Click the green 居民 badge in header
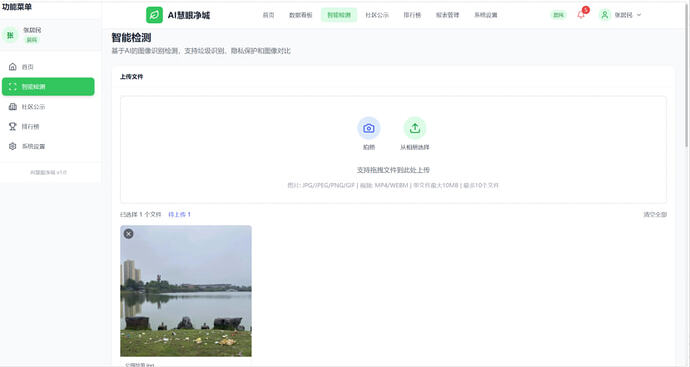The height and width of the screenshot is (367, 690). click(558, 15)
